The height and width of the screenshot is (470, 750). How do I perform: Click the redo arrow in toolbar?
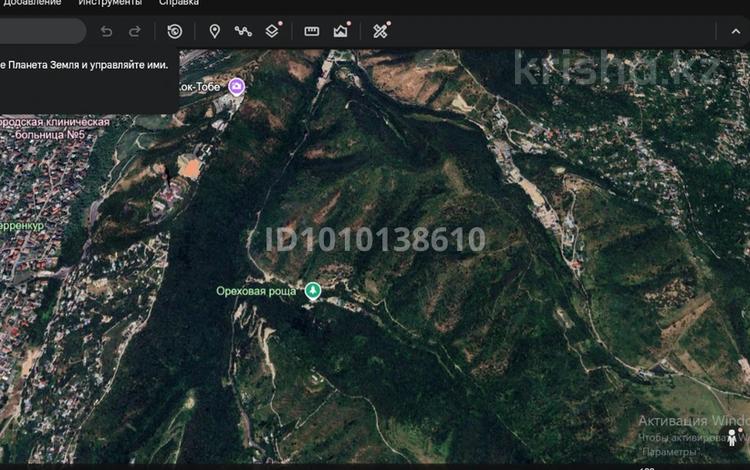coord(135,31)
